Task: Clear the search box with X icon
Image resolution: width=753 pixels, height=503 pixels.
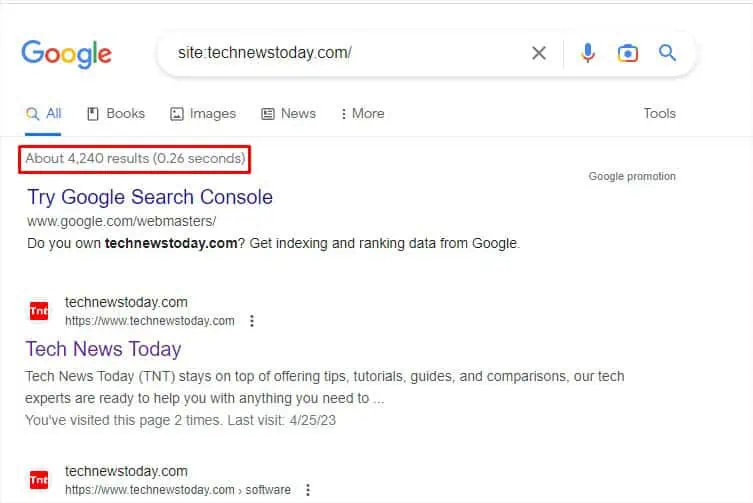Action: pyautogui.click(x=539, y=53)
